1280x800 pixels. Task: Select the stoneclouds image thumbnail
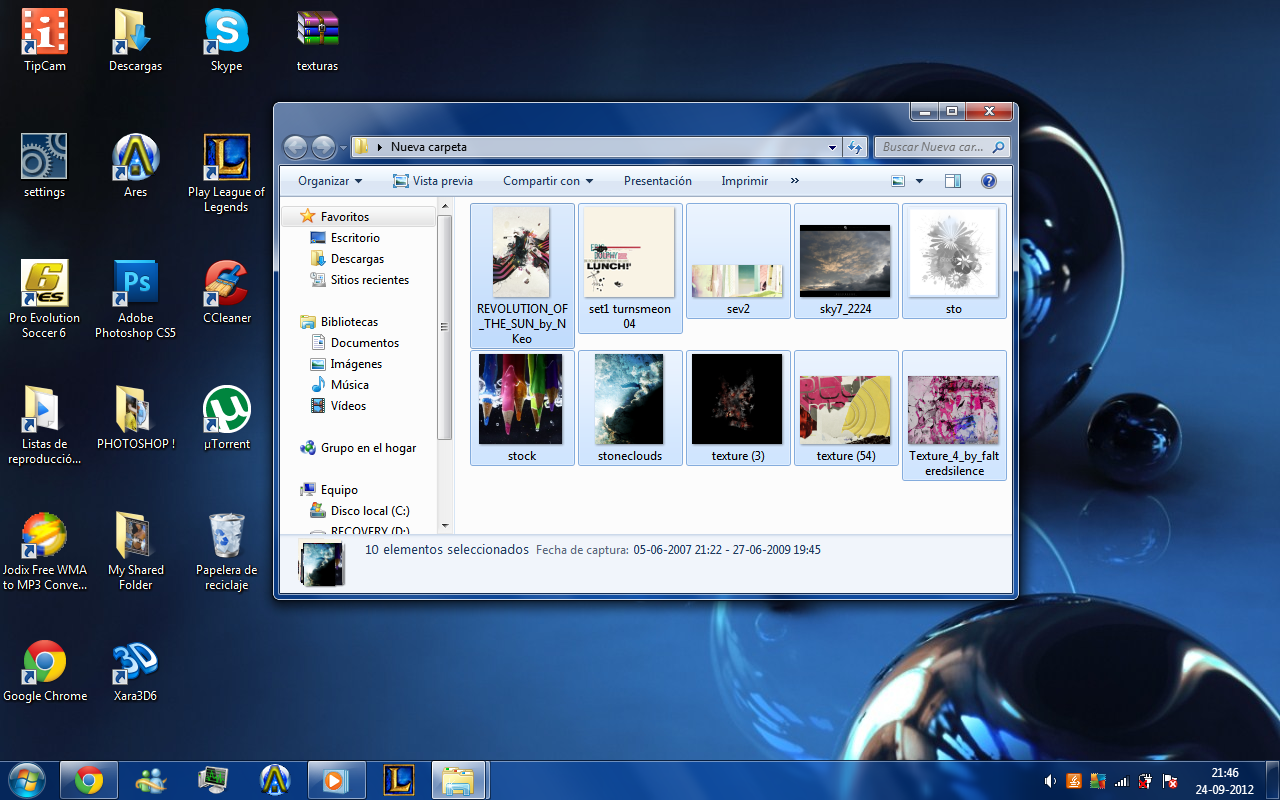click(x=630, y=408)
